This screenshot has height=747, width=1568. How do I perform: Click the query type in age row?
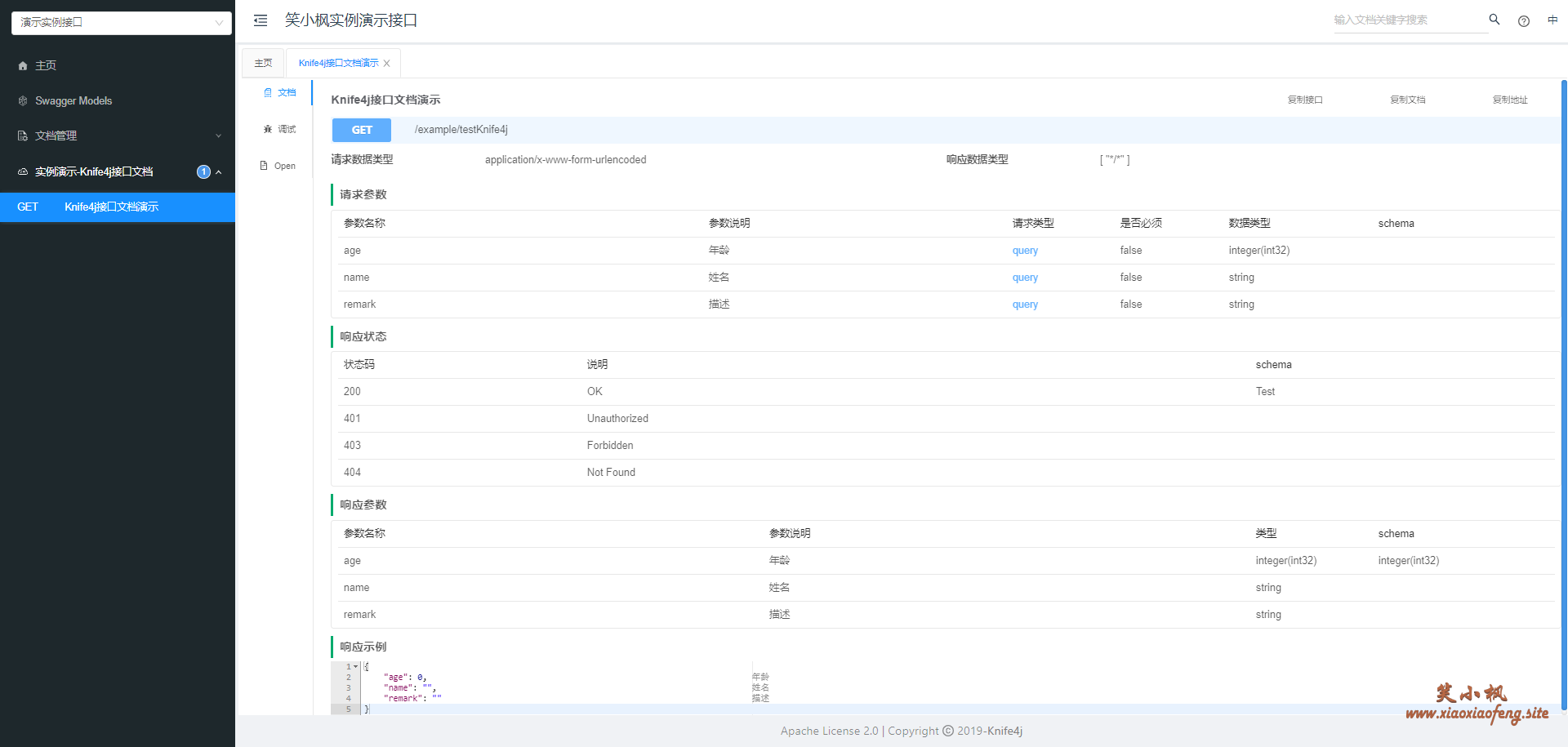(1025, 251)
